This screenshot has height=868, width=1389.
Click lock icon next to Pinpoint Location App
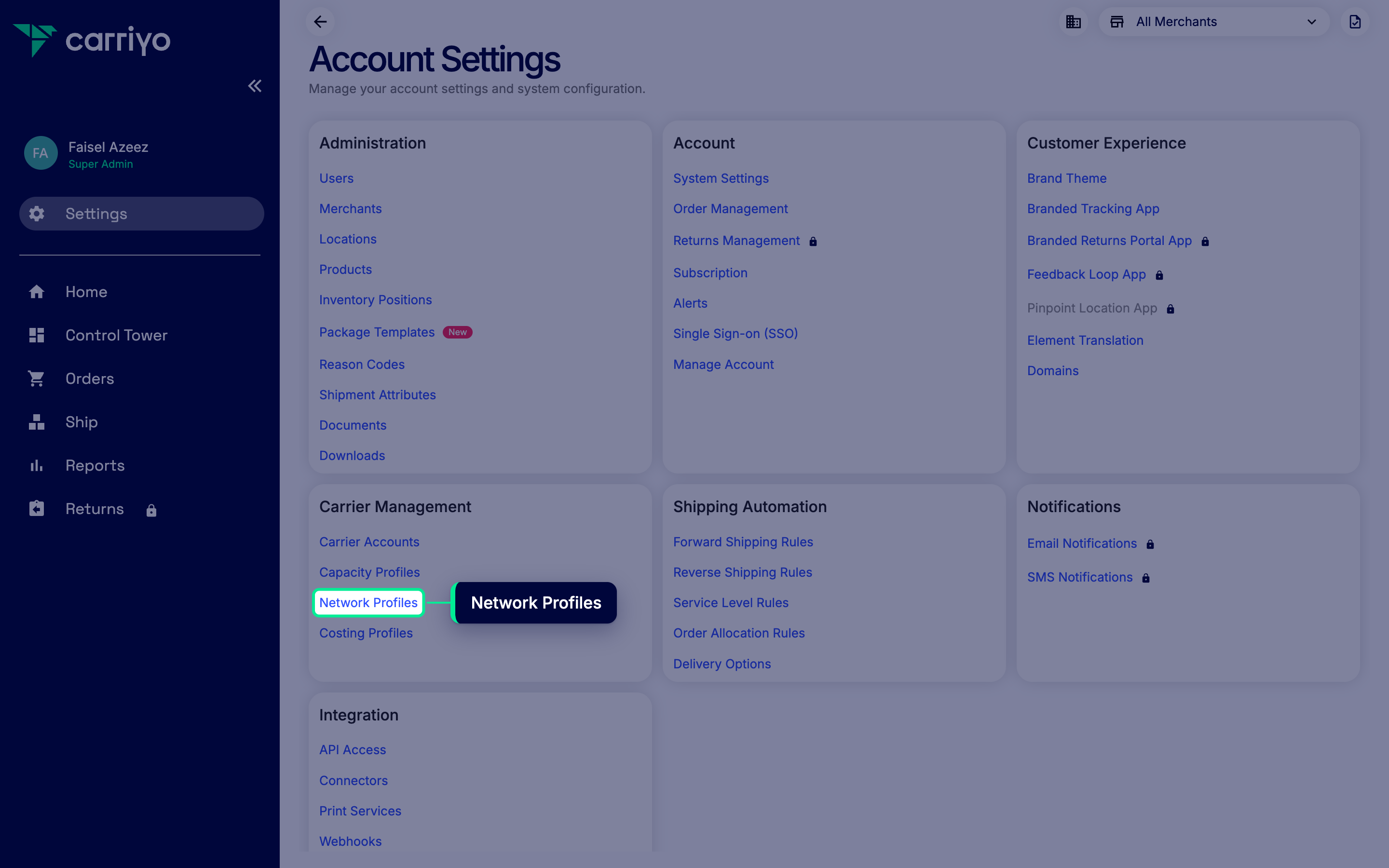(x=1171, y=310)
